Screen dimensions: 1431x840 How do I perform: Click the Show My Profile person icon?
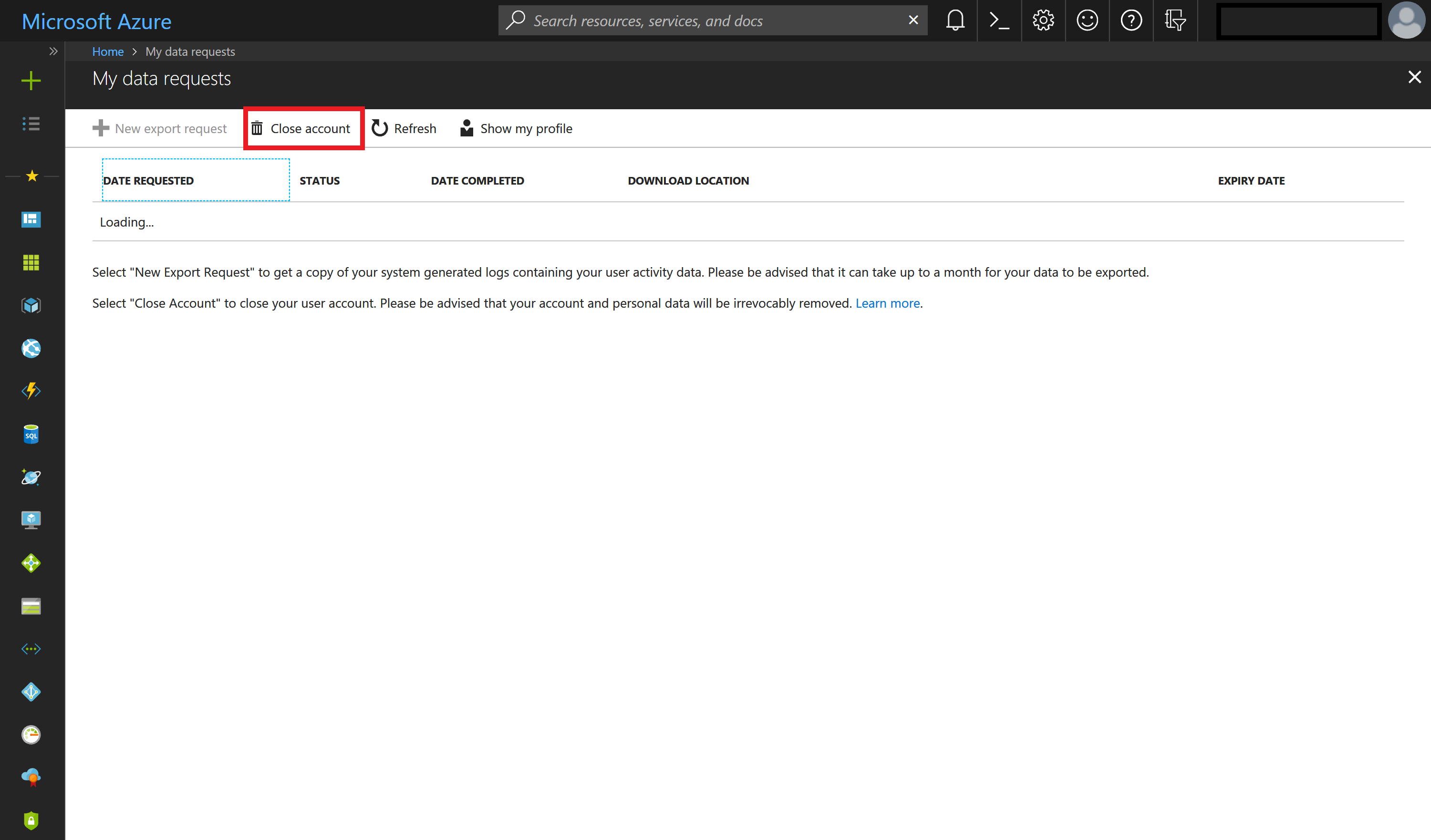tap(467, 128)
